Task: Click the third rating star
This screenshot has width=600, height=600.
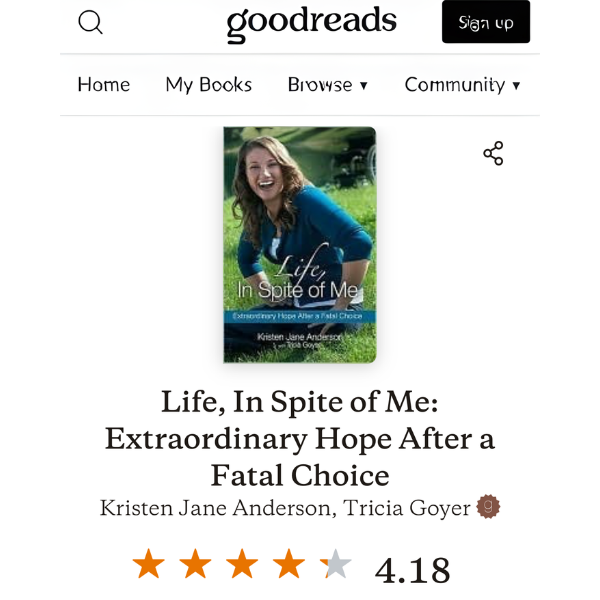Action: point(242,565)
